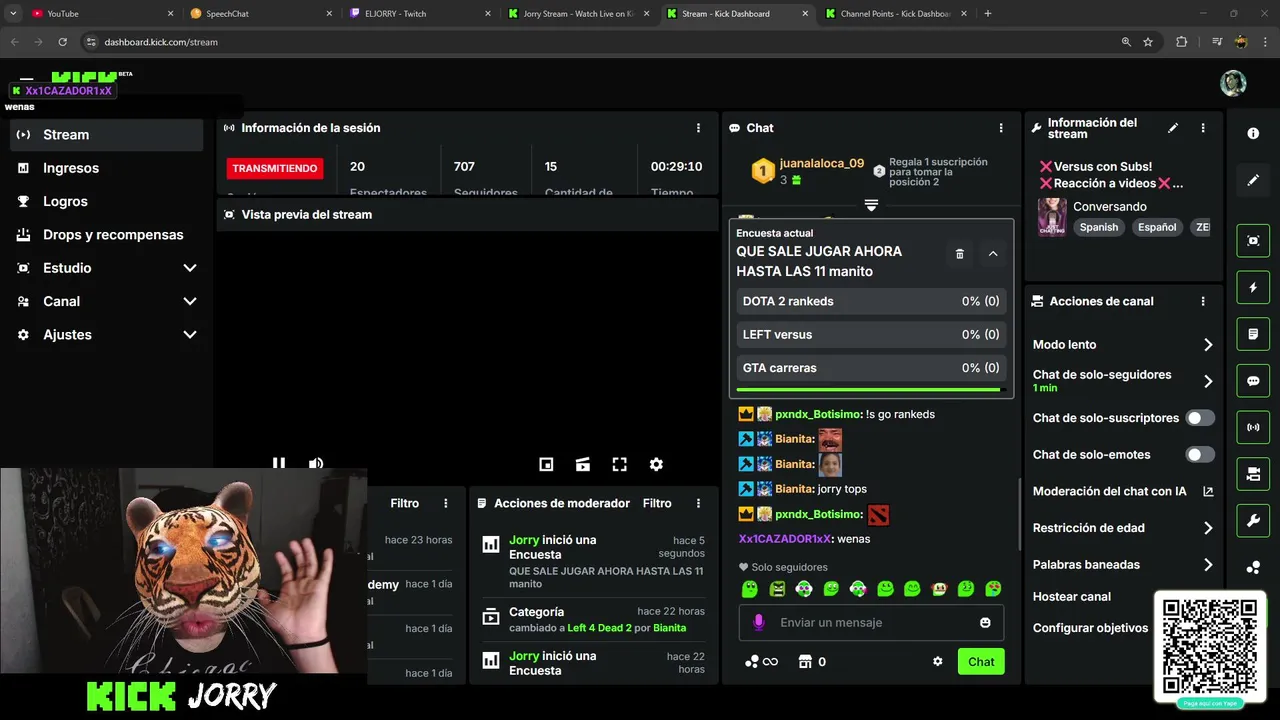Open Modo lento options arrow
This screenshot has height=720, width=1280.
coord(1208,345)
